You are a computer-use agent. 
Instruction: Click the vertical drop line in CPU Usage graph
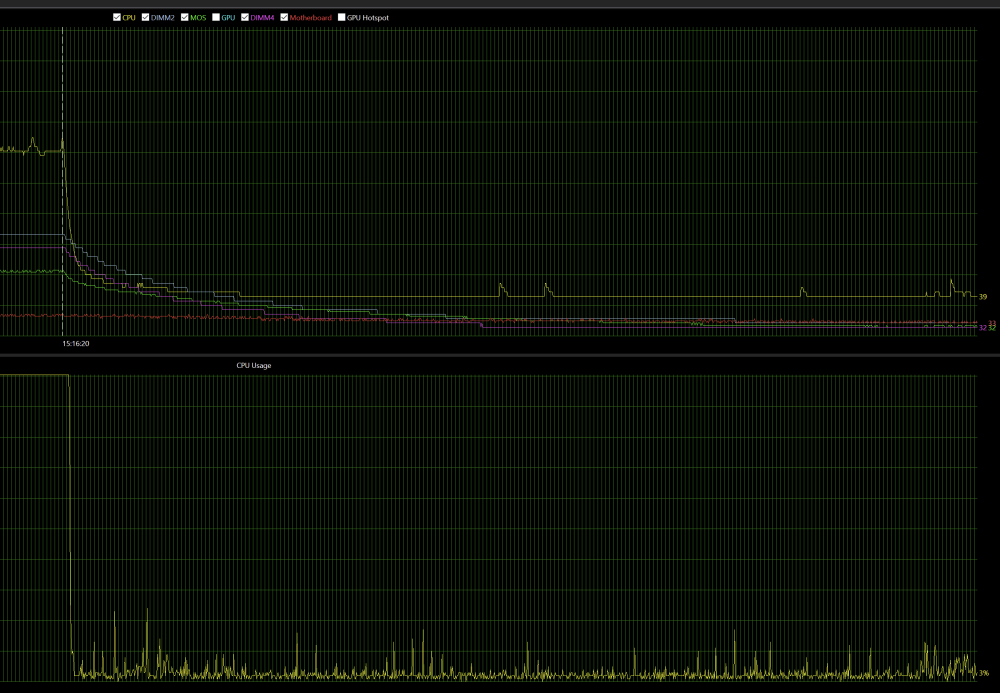pos(70,500)
